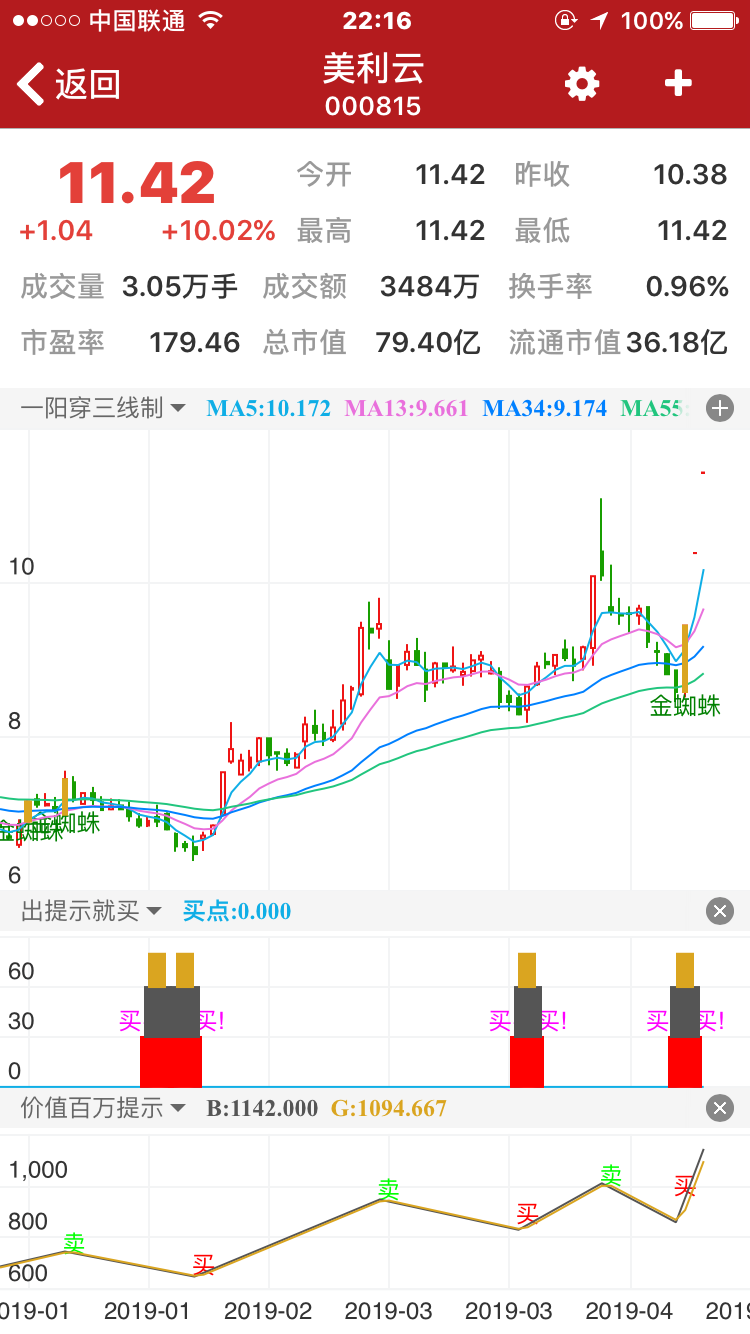Tap the current price 11.42

tap(137, 184)
